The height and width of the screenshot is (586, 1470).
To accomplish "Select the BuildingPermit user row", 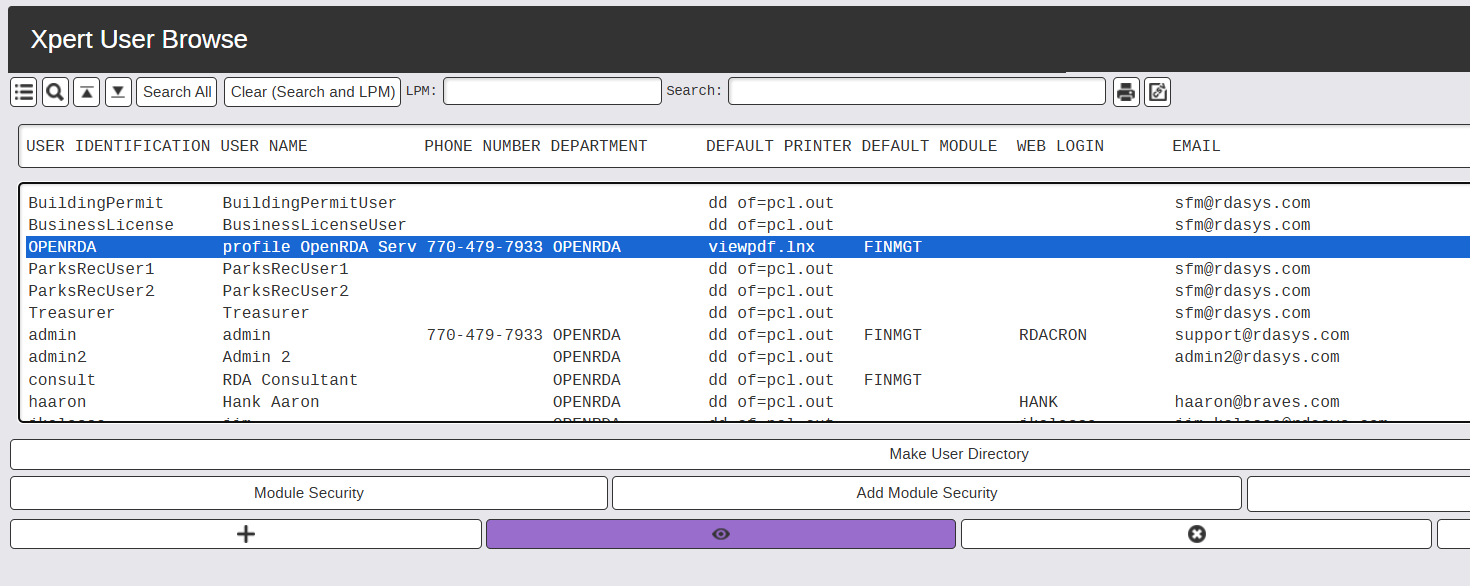I will 748,203.
